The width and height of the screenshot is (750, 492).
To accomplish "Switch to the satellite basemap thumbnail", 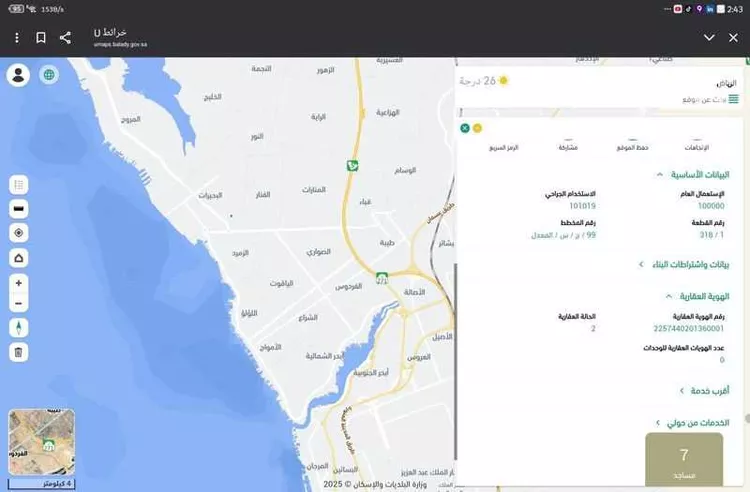I will 42,442.
